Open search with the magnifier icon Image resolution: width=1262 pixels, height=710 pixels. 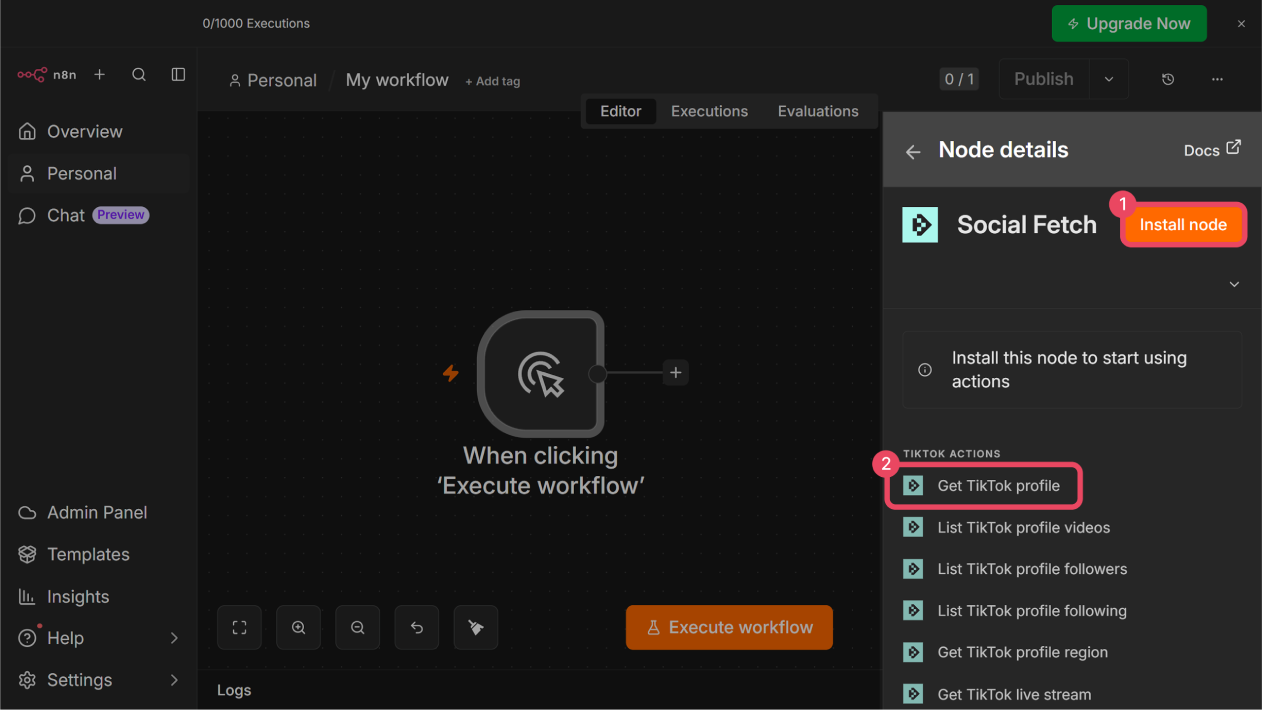(x=139, y=75)
